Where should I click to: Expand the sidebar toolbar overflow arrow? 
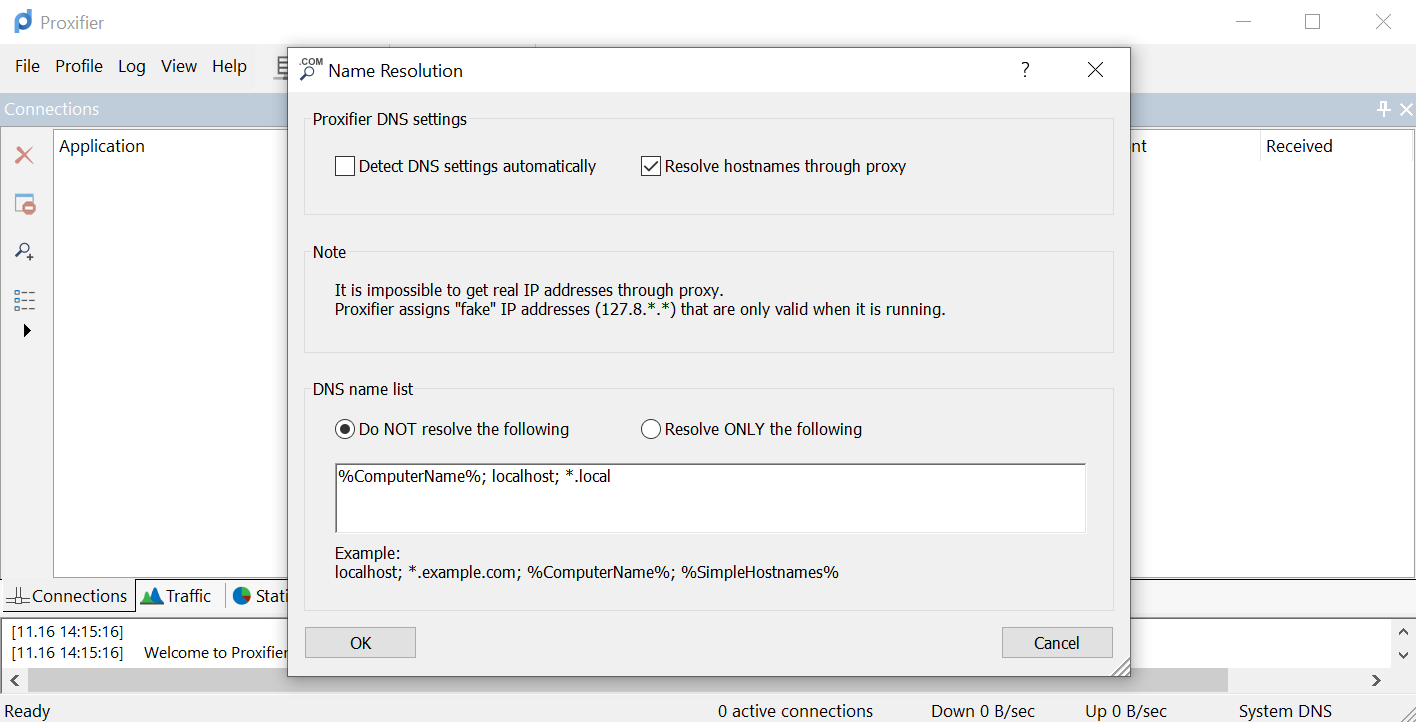(27, 330)
